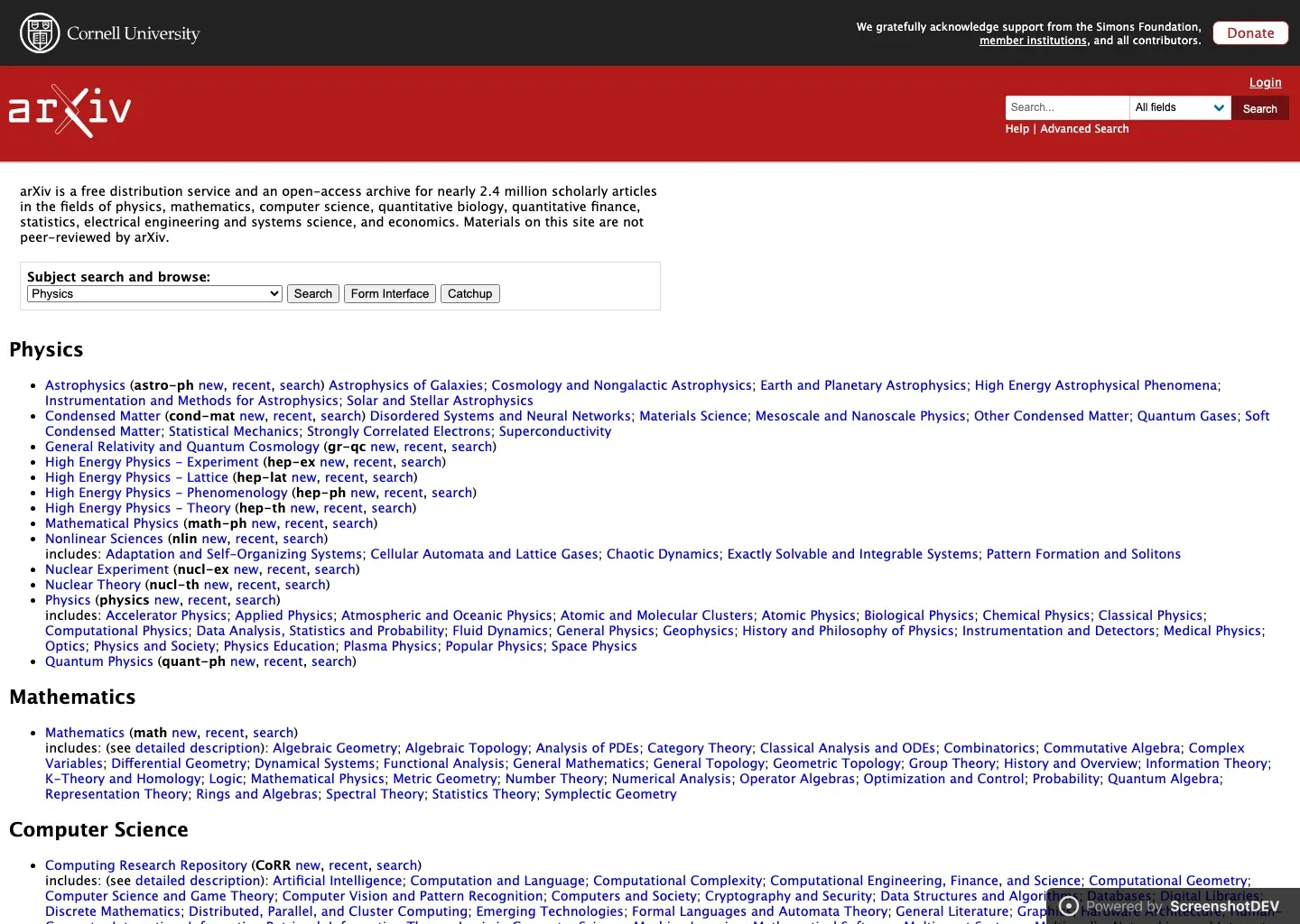Open Fluid Dynamics link
Image resolution: width=1300 pixels, height=924 pixels.
[500, 631]
